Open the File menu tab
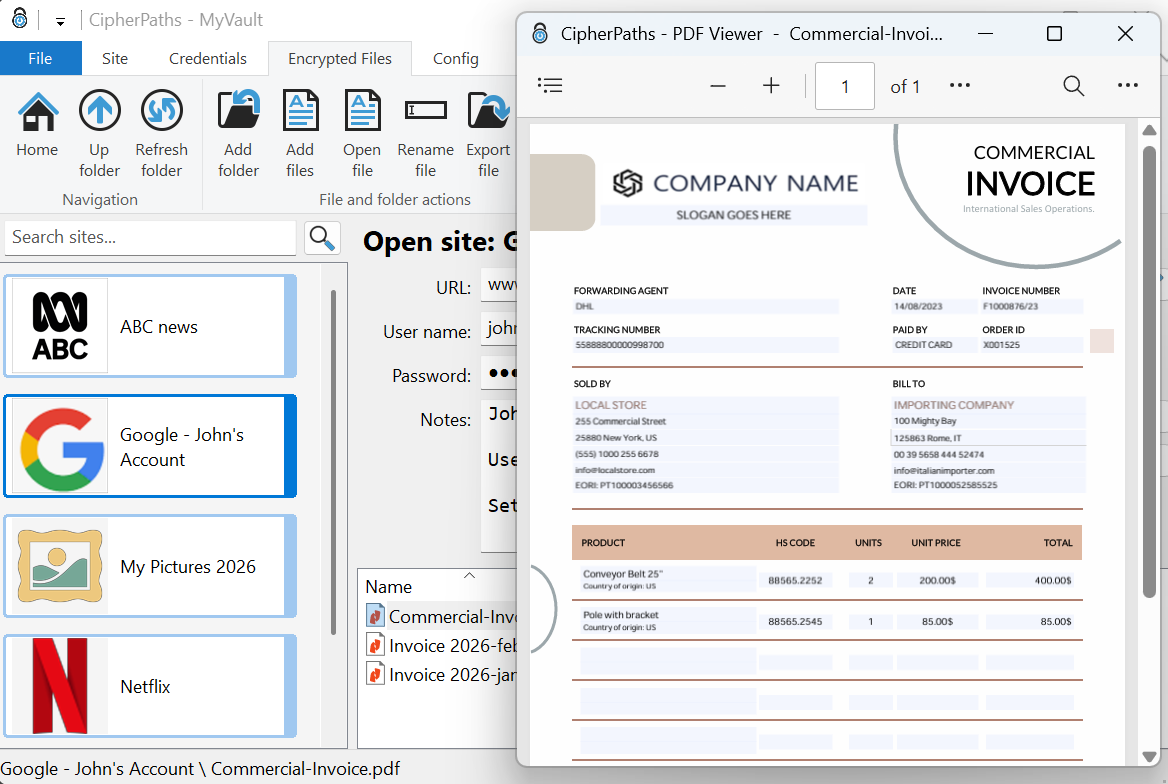This screenshot has width=1168, height=784. pos(40,58)
